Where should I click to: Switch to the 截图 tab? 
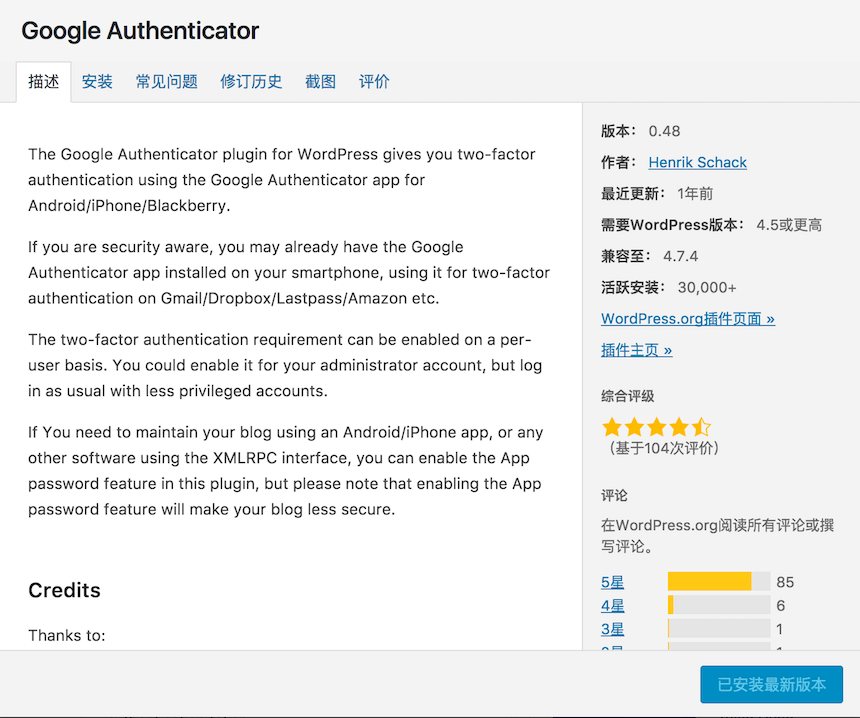pyautogui.click(x=320, y=82)
